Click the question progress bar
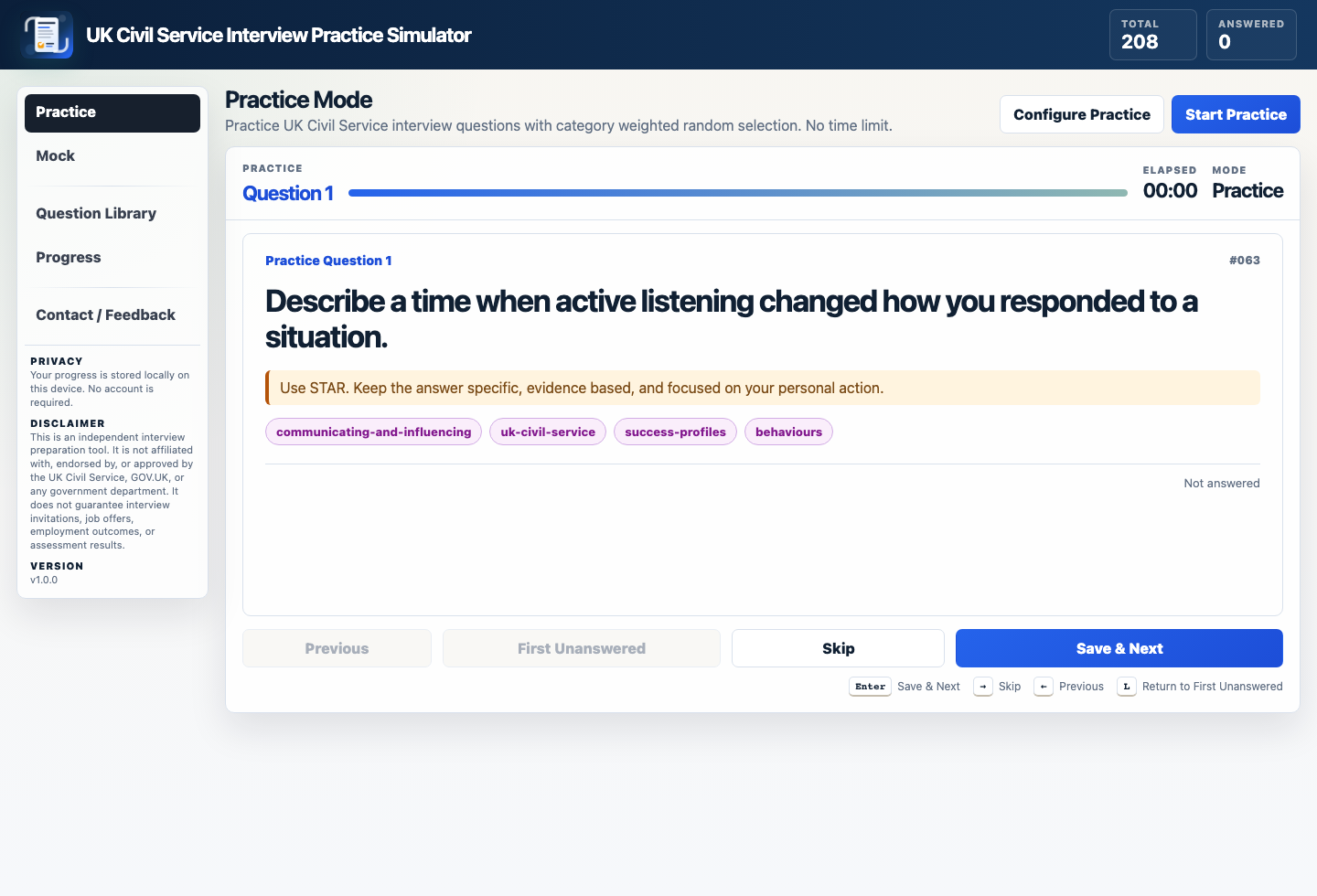Screen dimensions: 1317x896 click(738, 193)
